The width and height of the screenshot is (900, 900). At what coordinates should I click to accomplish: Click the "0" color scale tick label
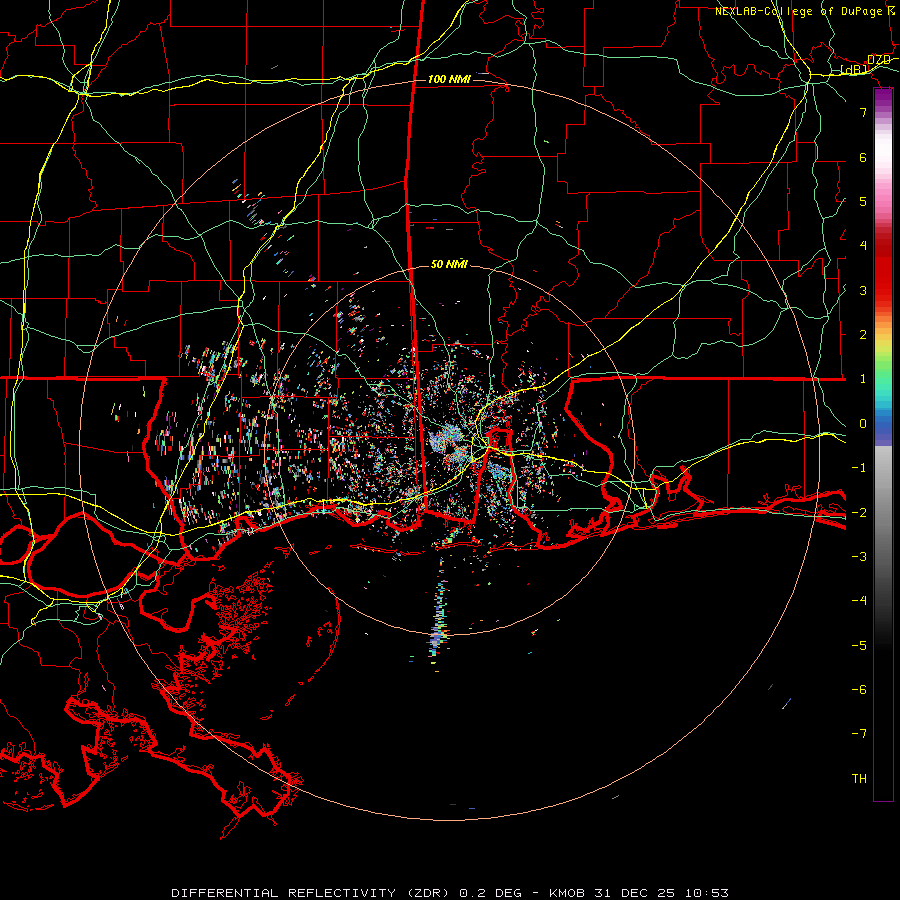(x=863, y=424)
